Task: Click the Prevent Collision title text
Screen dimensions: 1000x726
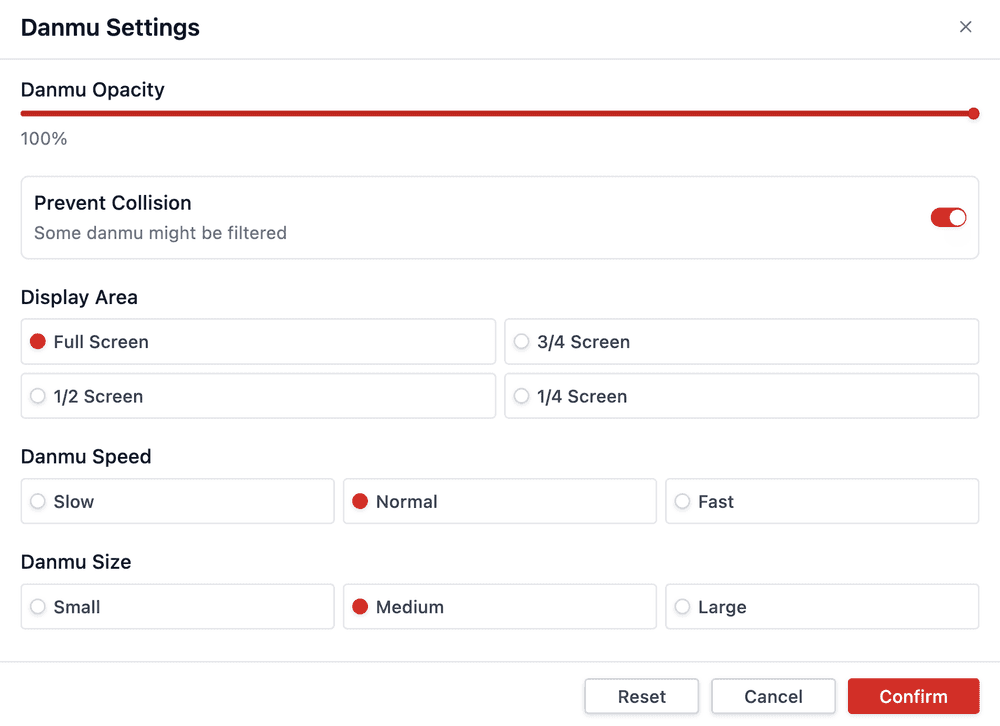Action: pos(113,203)
